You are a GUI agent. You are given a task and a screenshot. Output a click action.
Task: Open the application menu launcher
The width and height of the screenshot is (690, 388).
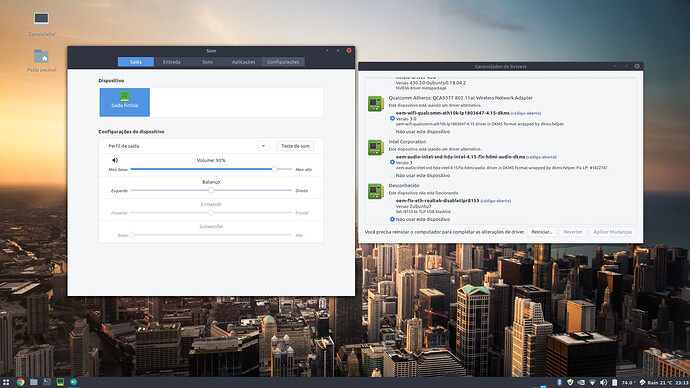(x=6, y=382)
